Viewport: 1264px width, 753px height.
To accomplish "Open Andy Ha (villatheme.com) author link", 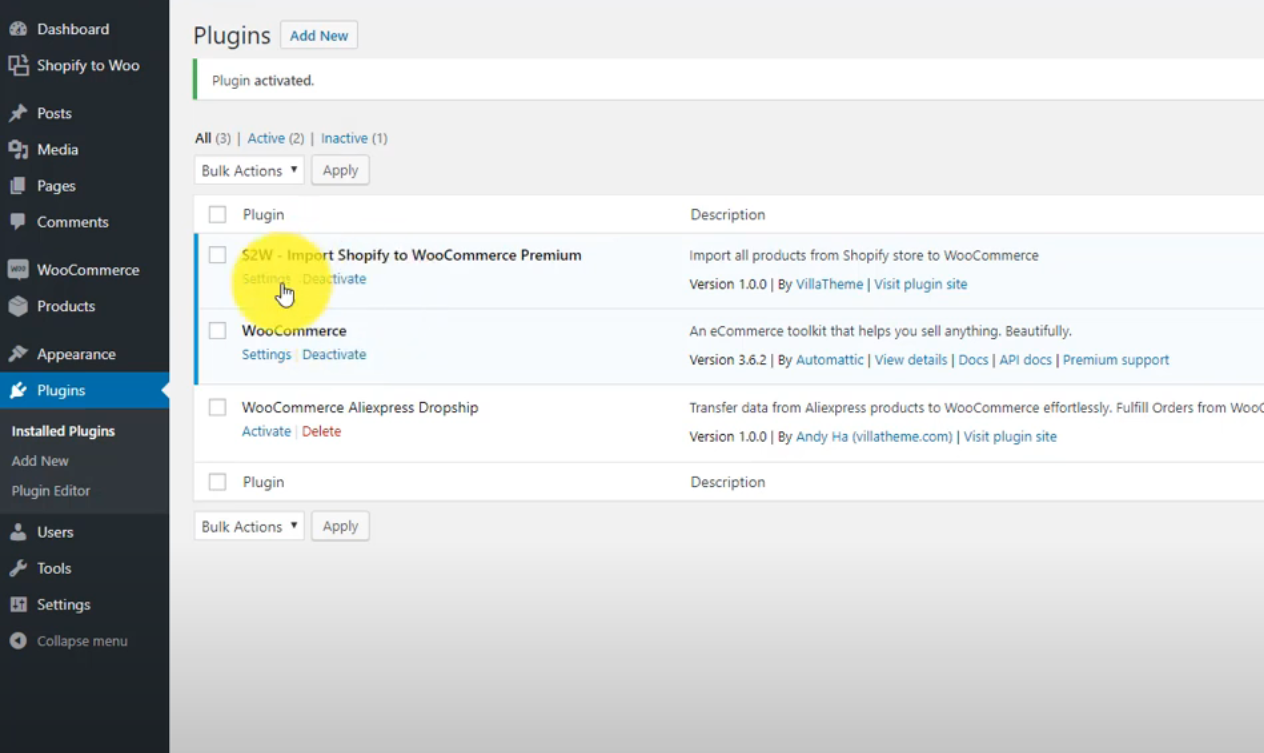I will point(874,436).
